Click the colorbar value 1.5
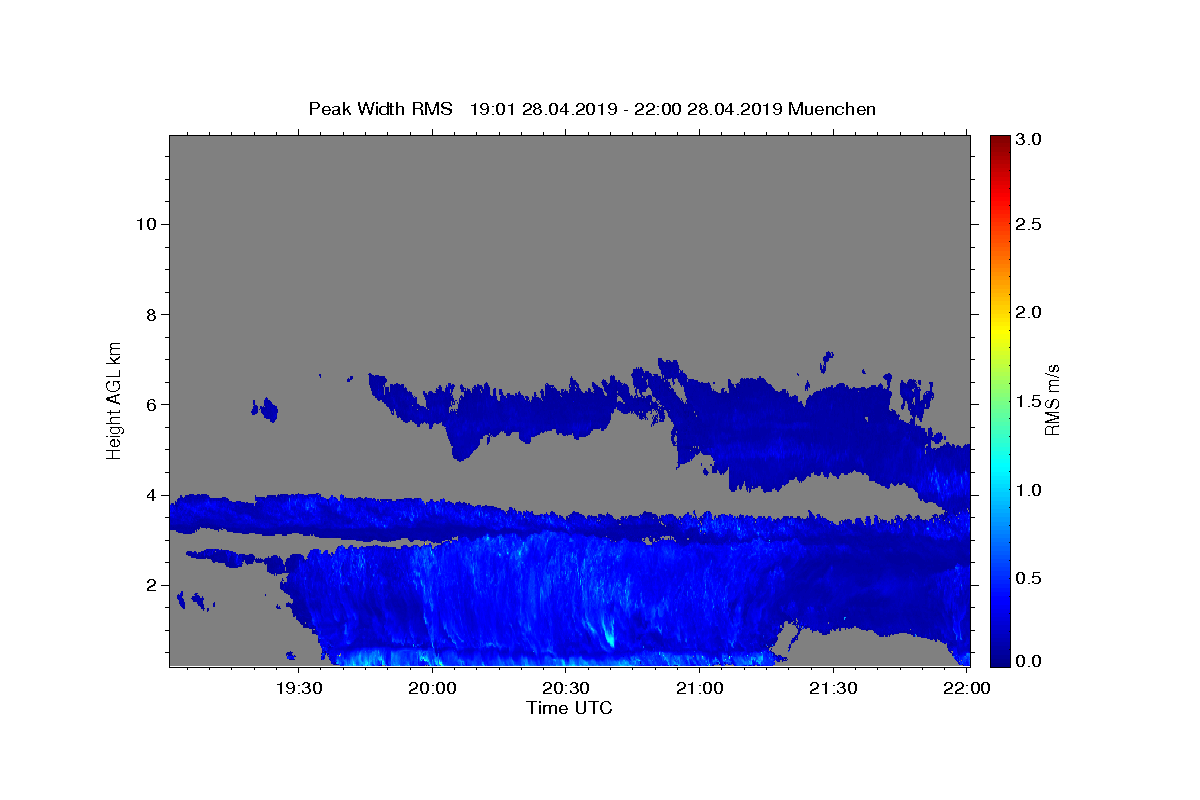Image resolution: width=1200 pixels, height=800 pixels. [x=1029, y=401]
